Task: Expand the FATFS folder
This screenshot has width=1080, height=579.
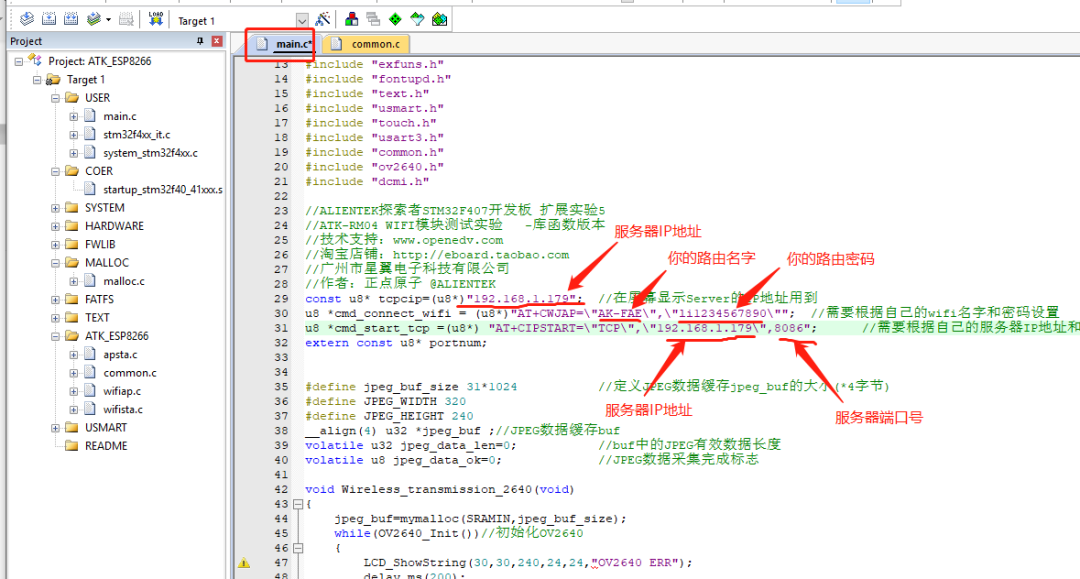Action: click(x=55, y=299)
